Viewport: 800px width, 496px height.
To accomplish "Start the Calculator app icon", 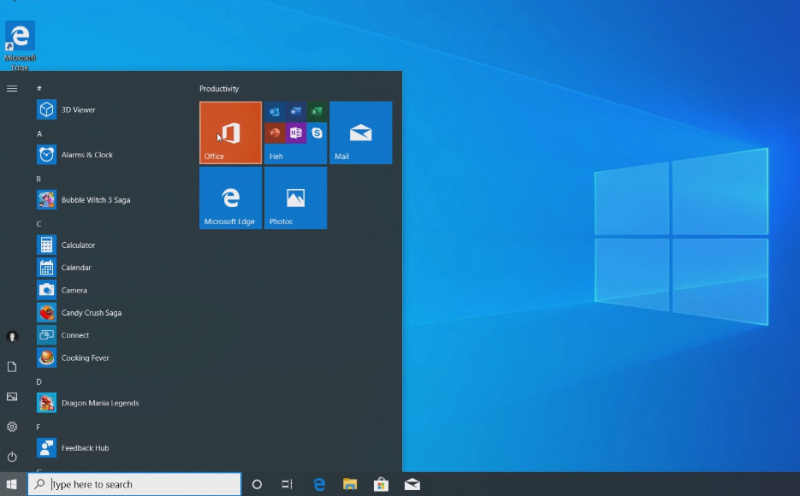I will click(x=46, y=245).
